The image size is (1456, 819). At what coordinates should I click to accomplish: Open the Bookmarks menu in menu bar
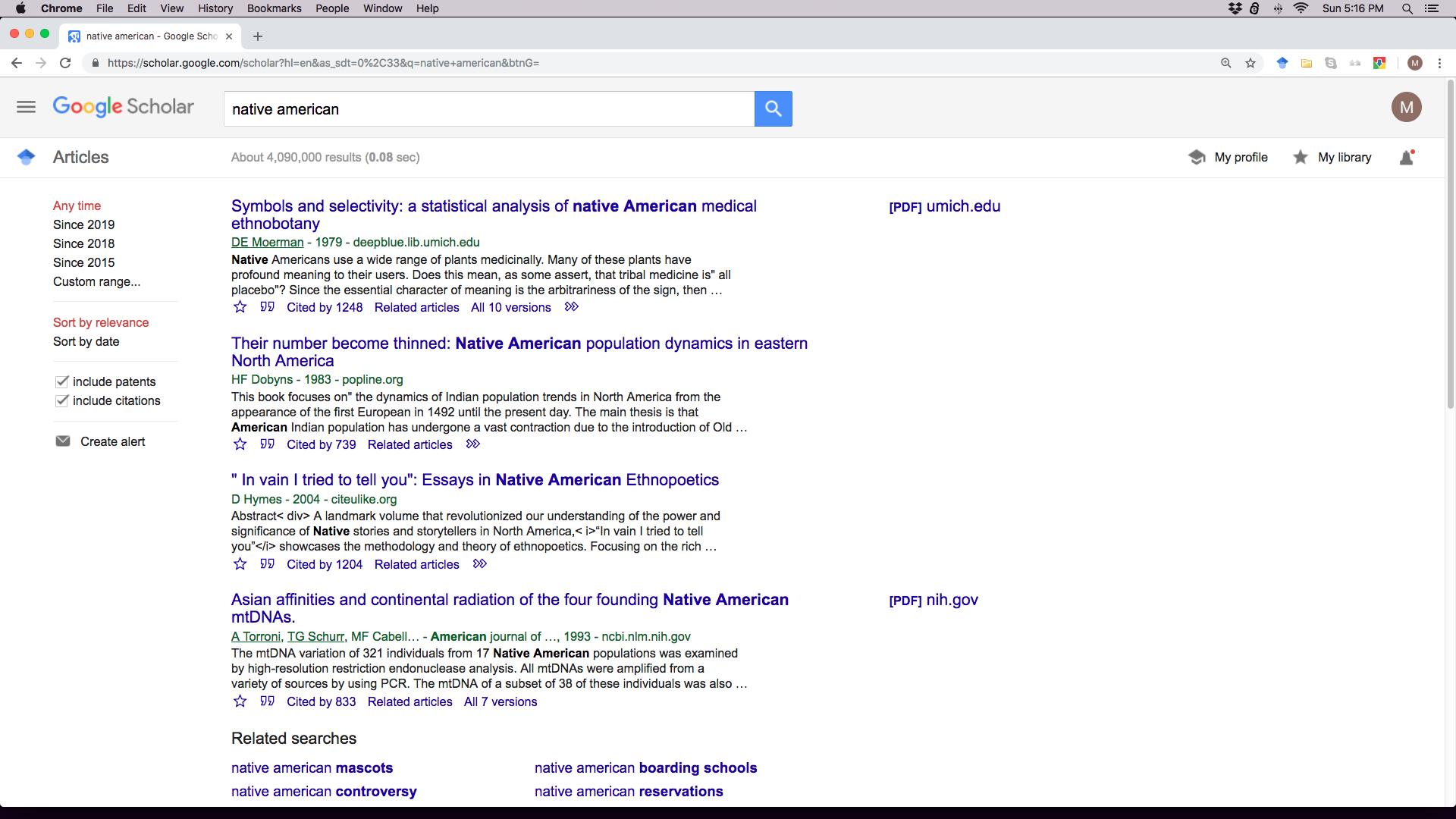pos(274,8)
